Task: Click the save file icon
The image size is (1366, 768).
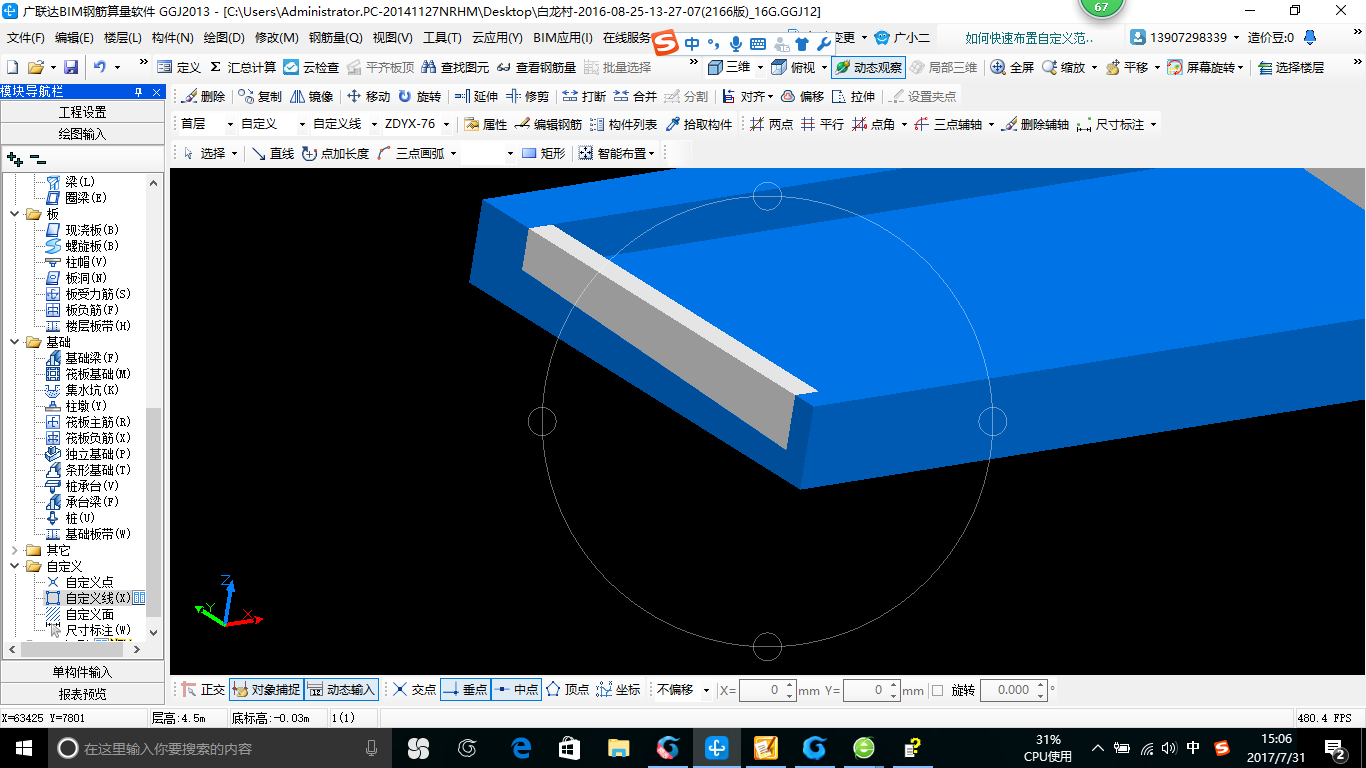Action: [71, 67]
